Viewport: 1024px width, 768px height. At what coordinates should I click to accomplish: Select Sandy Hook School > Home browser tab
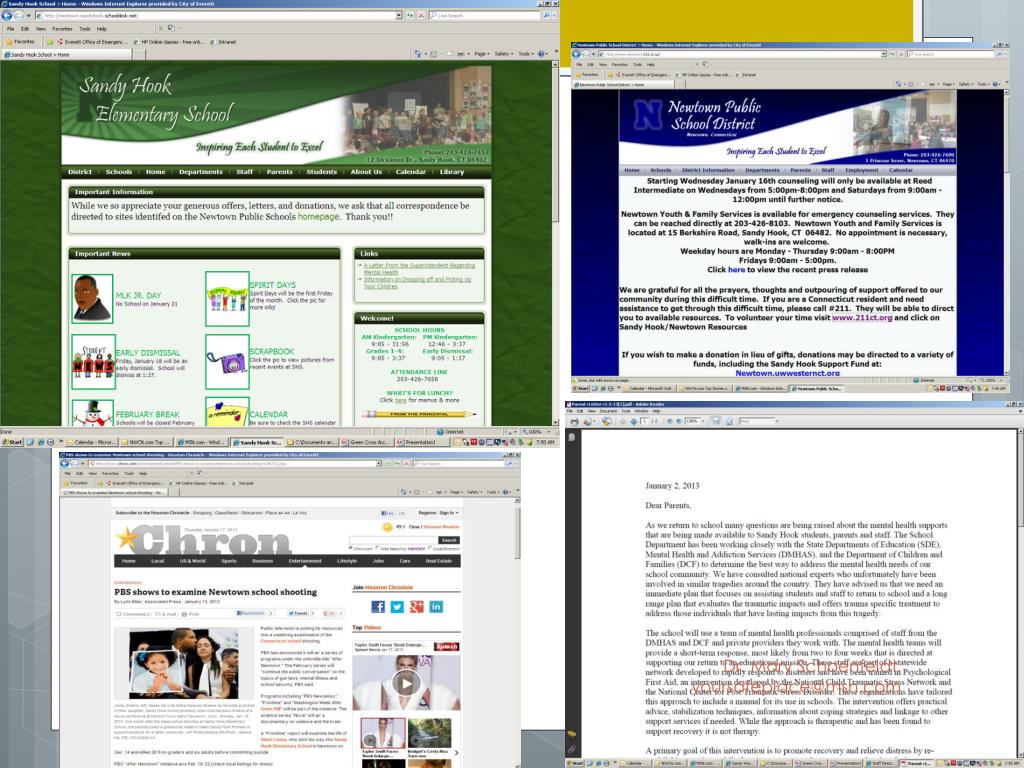tap(67, 54)
